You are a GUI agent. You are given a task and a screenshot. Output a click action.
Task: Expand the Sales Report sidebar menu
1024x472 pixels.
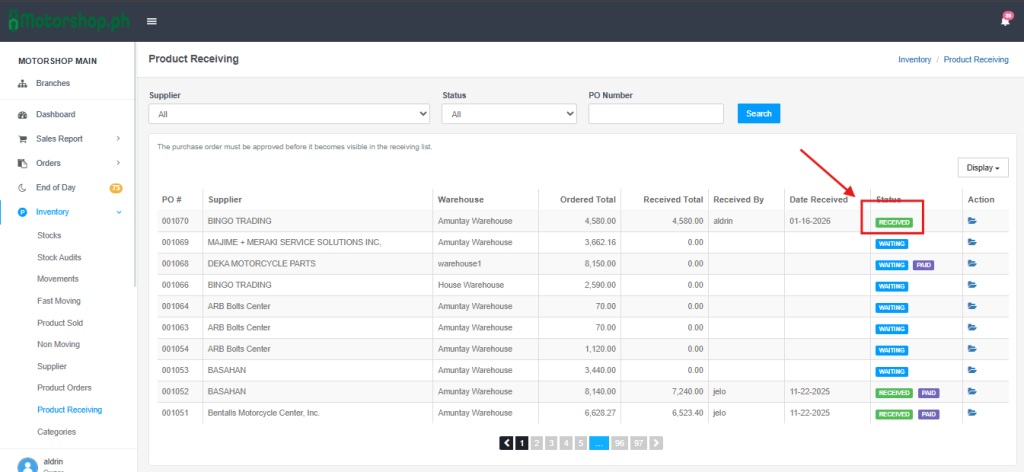(x=68, y=139)
